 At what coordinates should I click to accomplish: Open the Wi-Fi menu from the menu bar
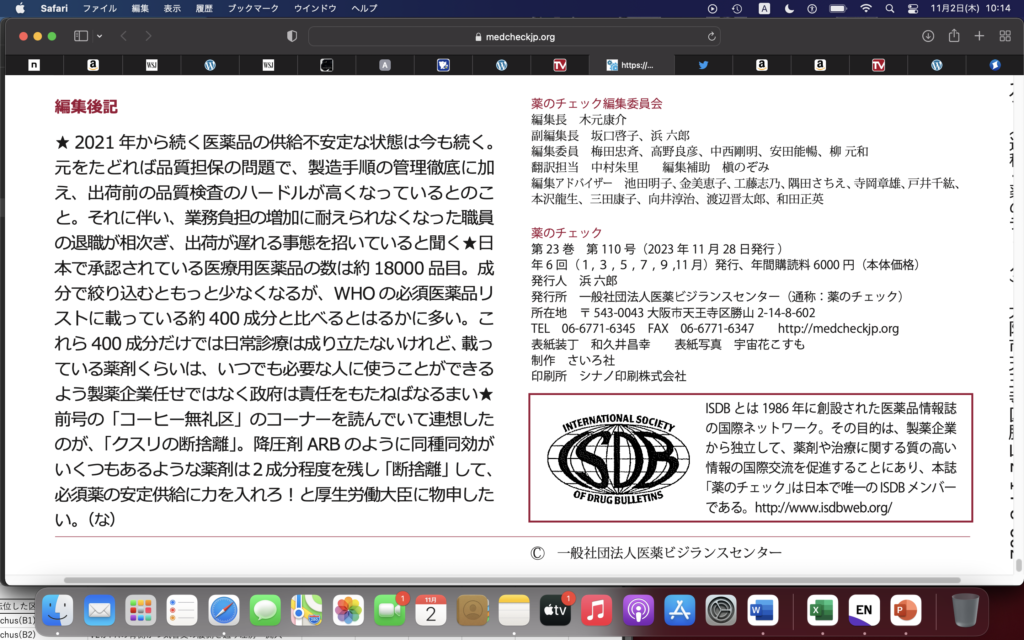866,10
